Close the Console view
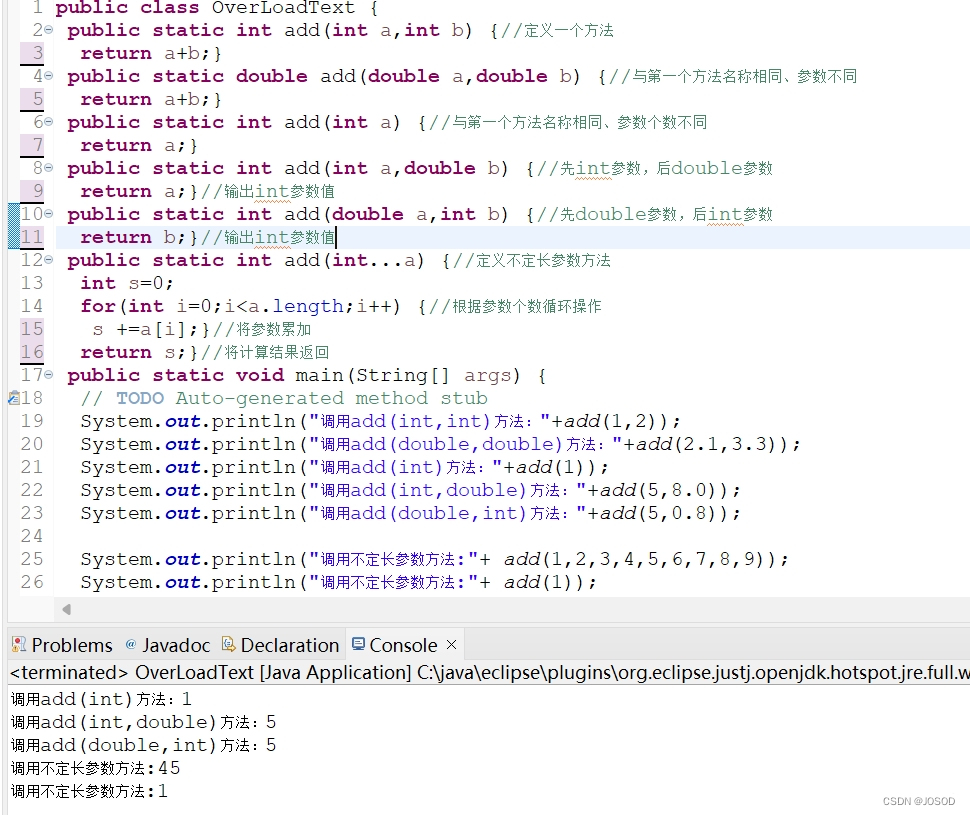 (452, 645)
